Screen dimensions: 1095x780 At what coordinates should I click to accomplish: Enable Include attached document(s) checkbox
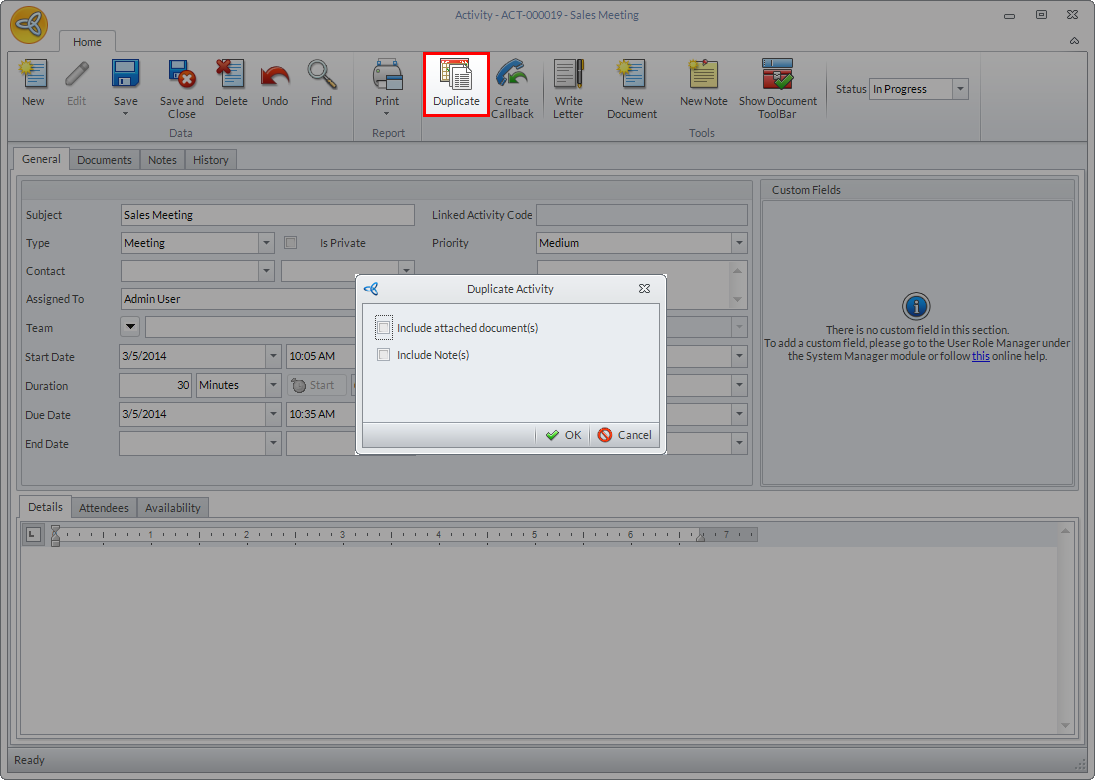coord(384,328)
